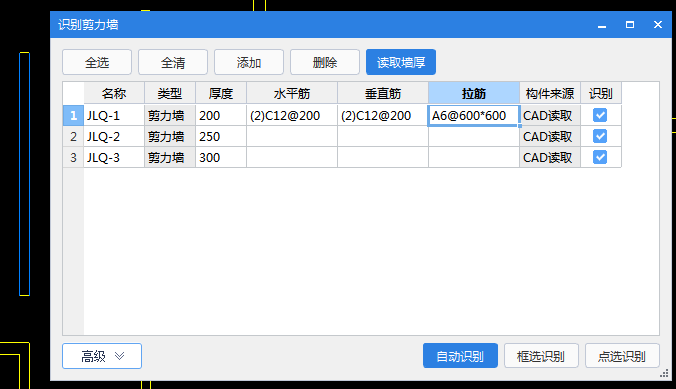Click 水平筋 cell (2)C12@200 in JLQ-1 row
This screenshot has height=389, width=676.
tap(292, 115)
